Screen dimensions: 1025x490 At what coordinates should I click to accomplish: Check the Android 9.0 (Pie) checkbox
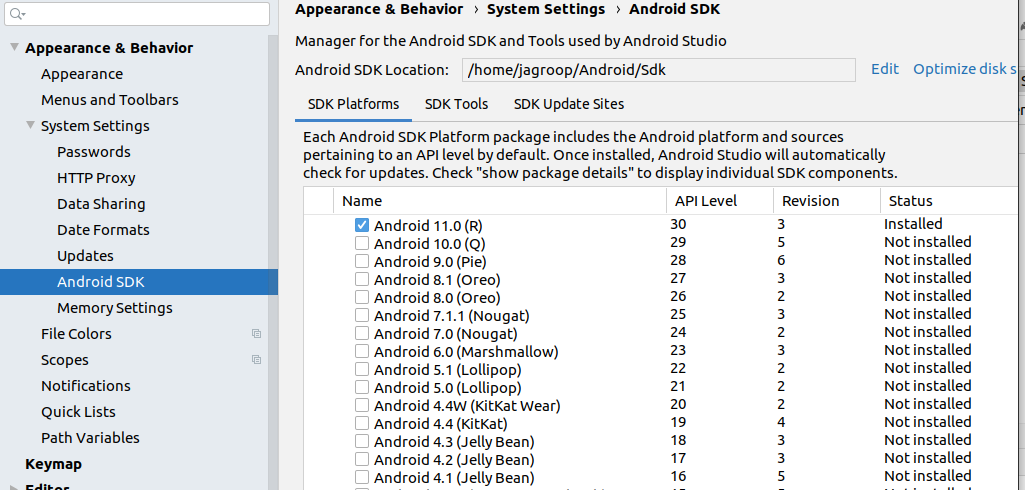point(361,261)
